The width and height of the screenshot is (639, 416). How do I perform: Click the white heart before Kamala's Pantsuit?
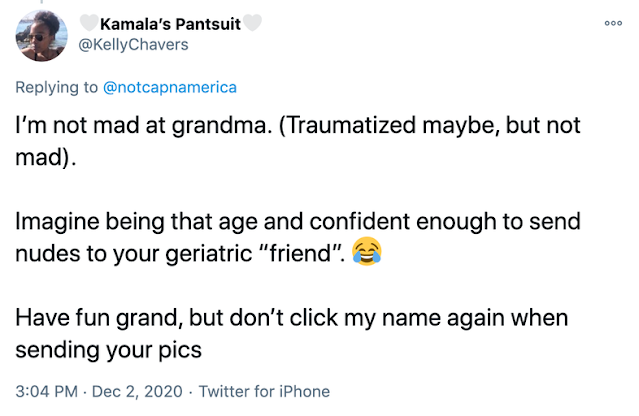click(x=89, y=23)
